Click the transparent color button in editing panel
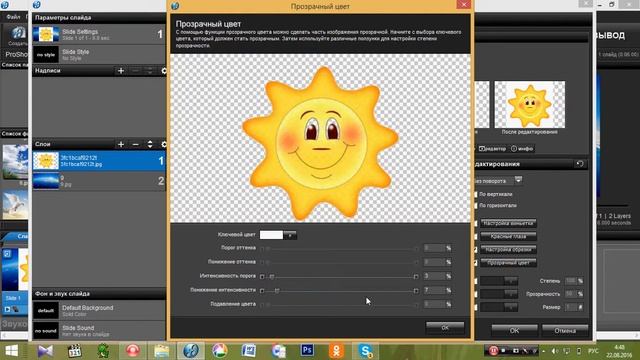The width and height of the screenshot is (640, 360). click(x=508, y=263)
